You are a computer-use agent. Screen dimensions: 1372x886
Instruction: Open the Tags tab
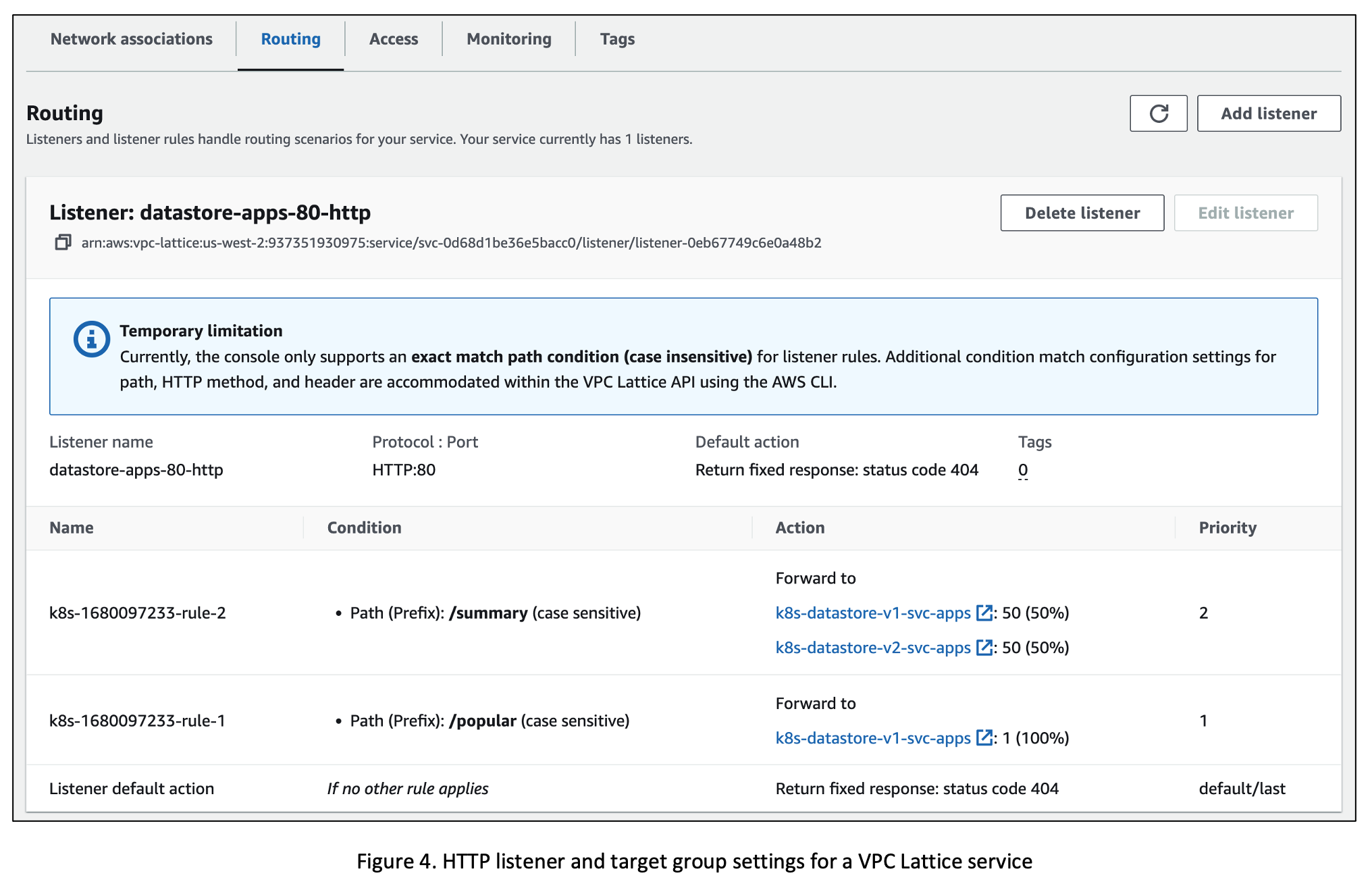pos(616,38)
